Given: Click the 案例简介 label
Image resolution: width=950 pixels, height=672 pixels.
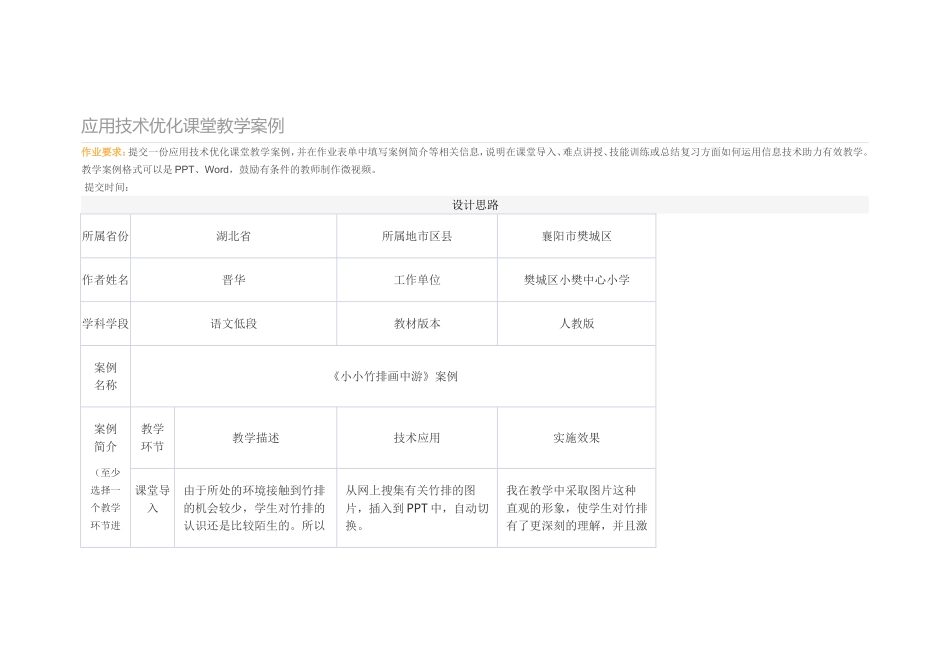Looking at the screenshot, I should (105, 437).
